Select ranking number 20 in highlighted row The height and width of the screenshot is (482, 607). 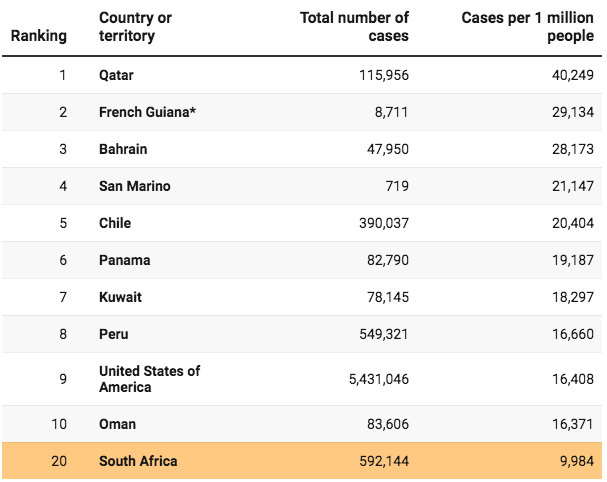tap(59, 461)
